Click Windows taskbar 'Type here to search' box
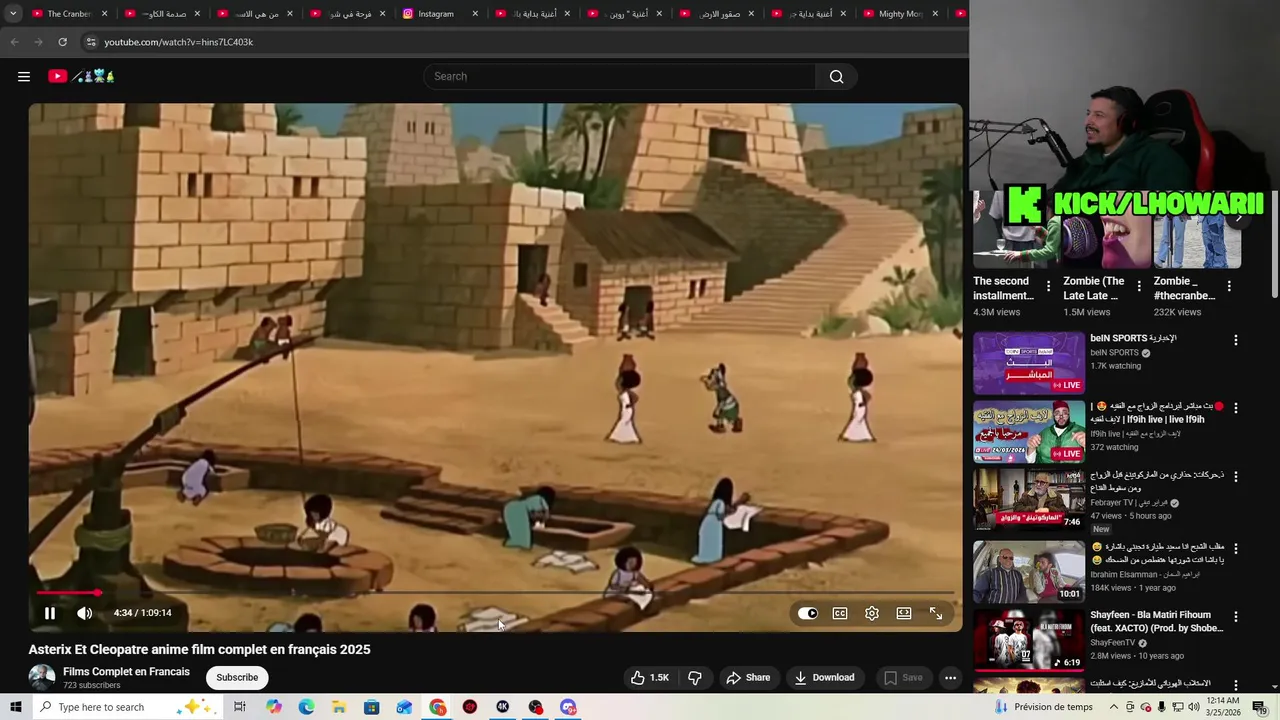 [x=128, y=707]
